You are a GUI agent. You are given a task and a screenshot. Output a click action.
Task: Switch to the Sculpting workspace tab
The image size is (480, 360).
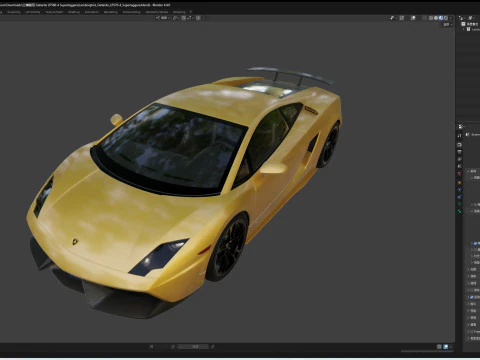point(14,12)
